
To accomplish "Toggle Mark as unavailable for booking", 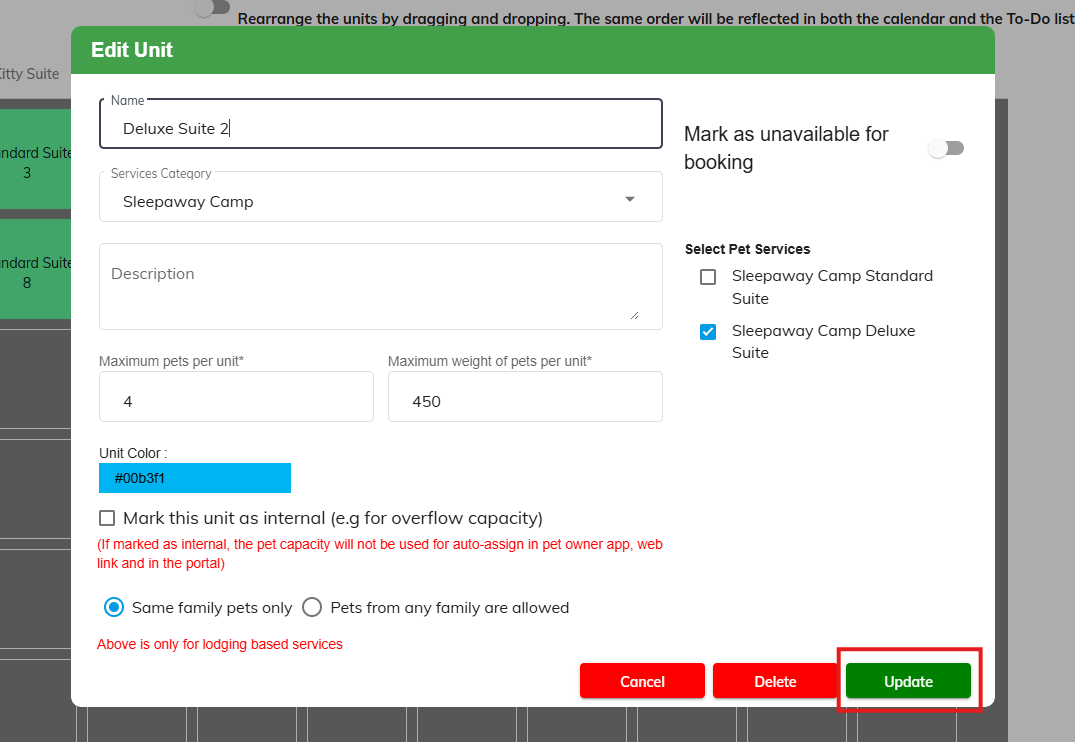I will (946, 148).
